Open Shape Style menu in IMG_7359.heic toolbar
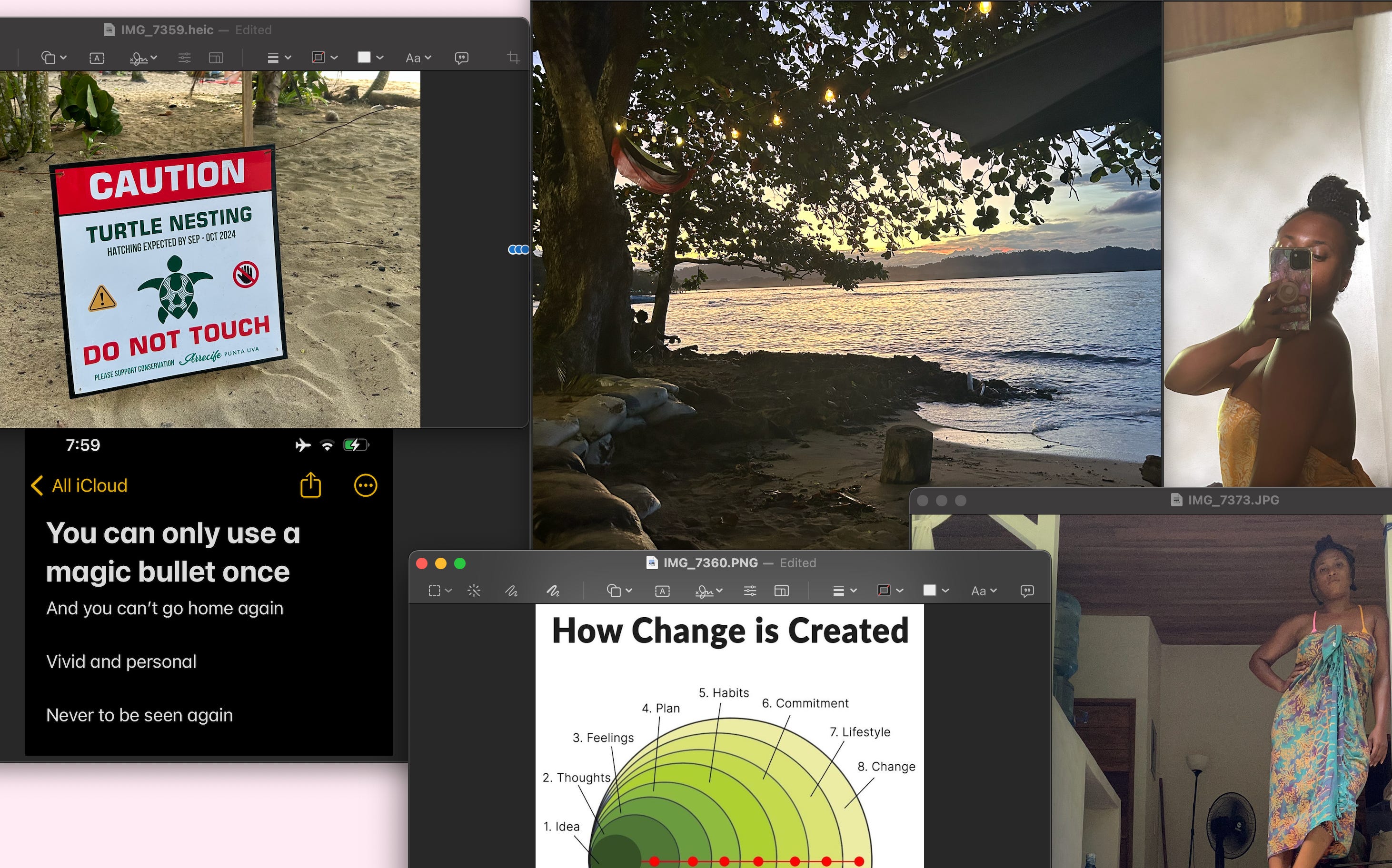Viewport: 1392px width, 868px height. [x=279, y=58]
